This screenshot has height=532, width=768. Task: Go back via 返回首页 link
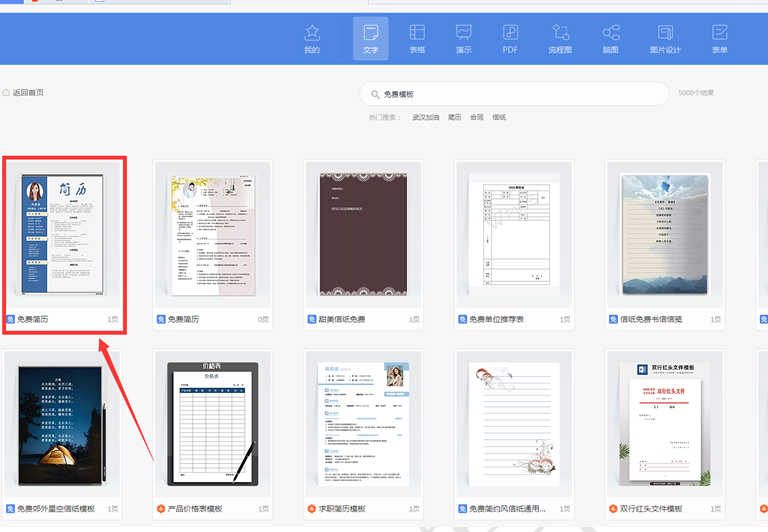point(24,93)
